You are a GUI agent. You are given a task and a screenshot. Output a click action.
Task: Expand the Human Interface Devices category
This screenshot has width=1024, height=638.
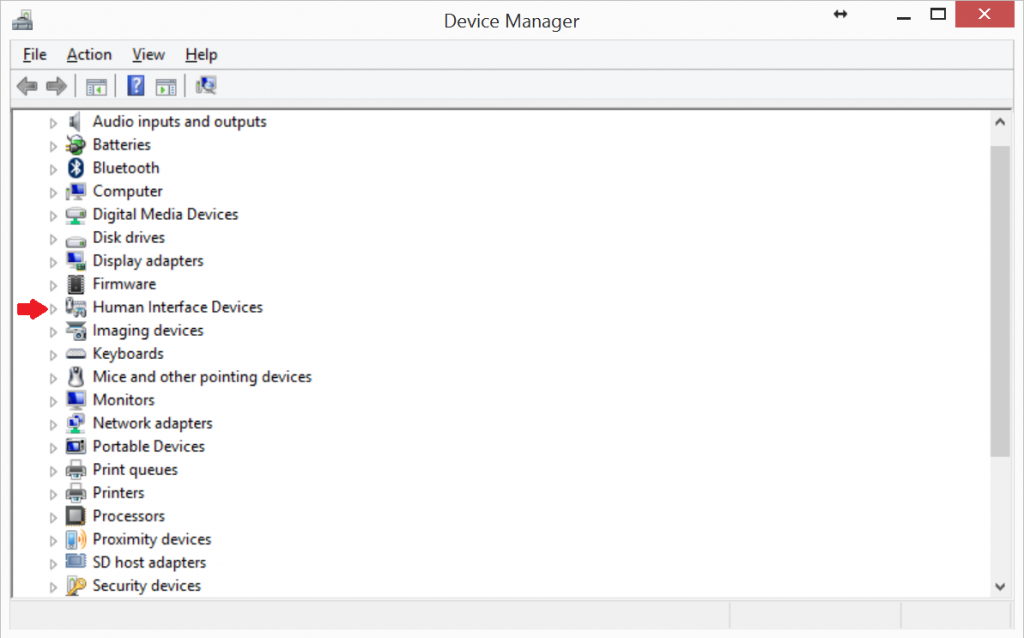pos(53,307)
